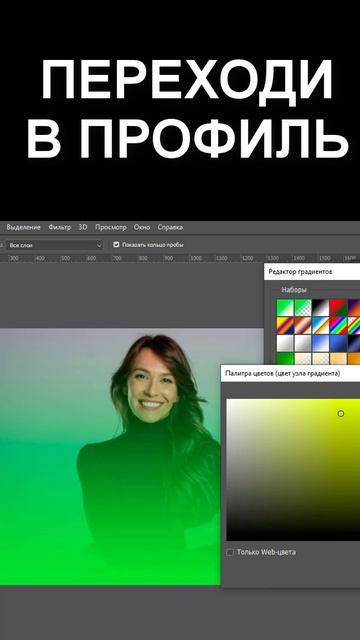Click the Наборы presets label
360x640 pixels.
pos(294,290)
